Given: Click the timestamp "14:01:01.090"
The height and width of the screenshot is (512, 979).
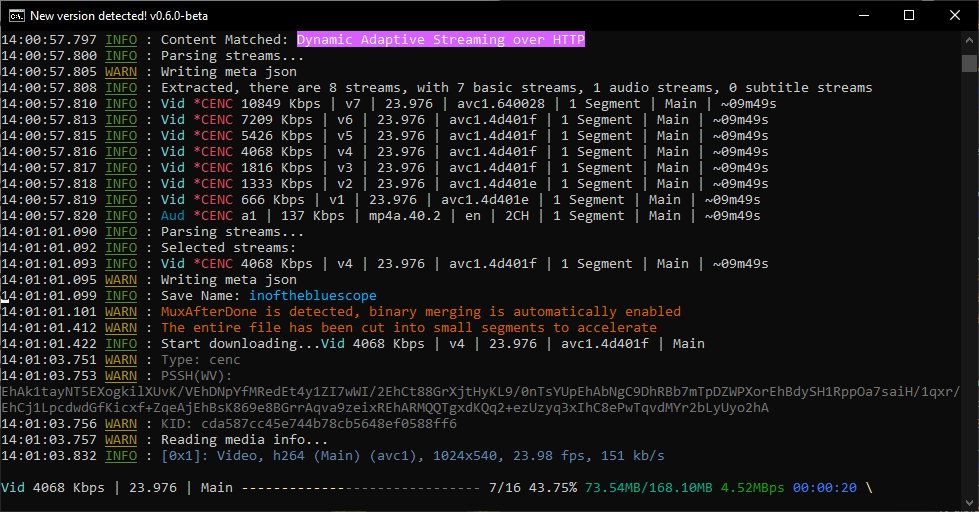Looking at the screenshot, I should tap(49, 232).
